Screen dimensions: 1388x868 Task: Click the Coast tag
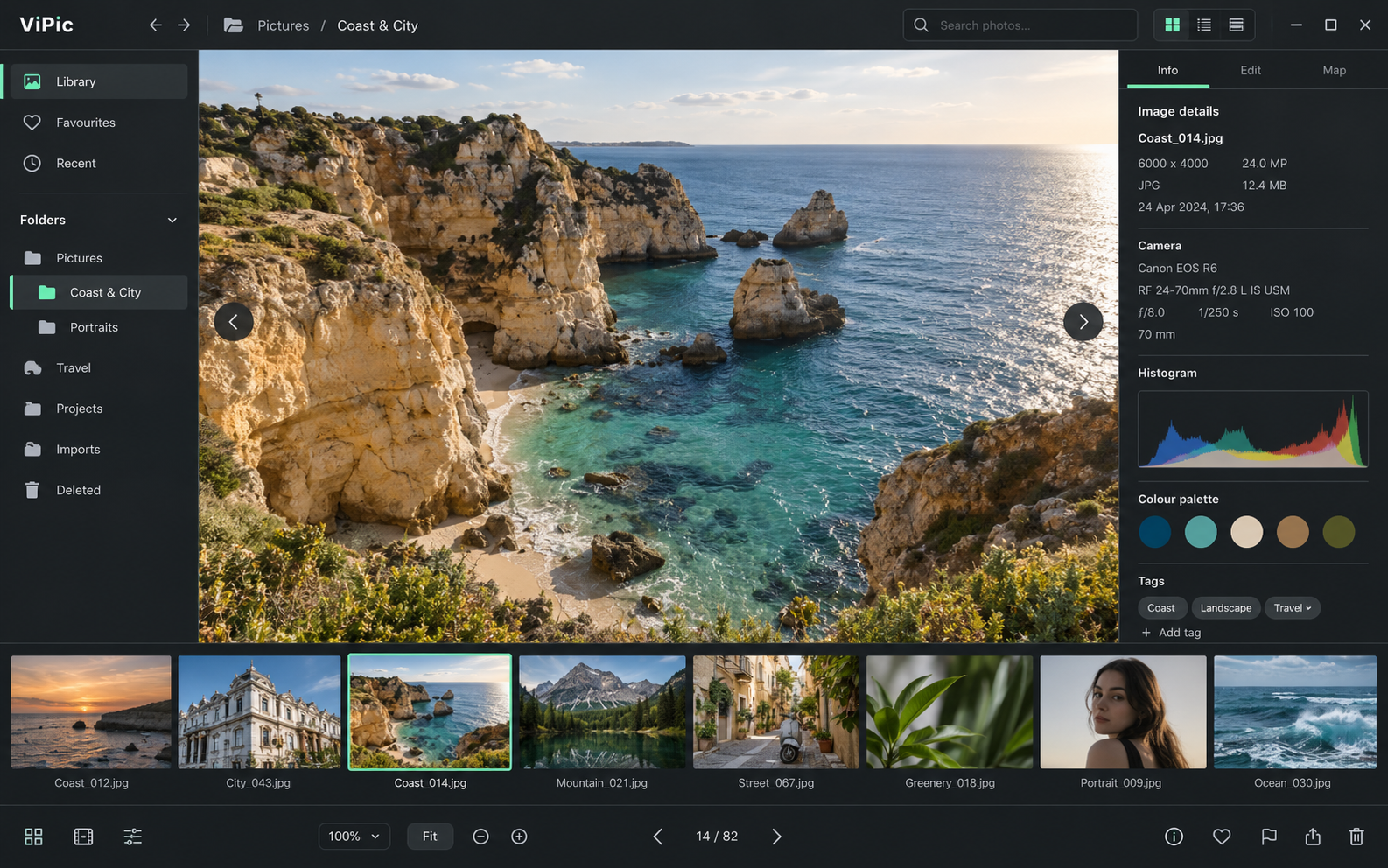point(1161,608)
